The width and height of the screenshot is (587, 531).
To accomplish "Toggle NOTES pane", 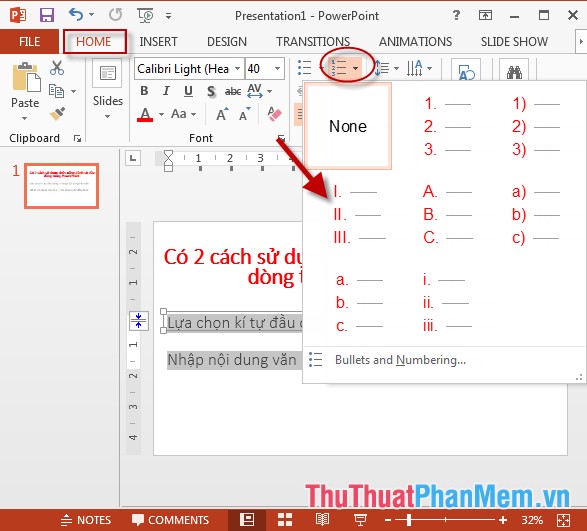I will 86,520.
